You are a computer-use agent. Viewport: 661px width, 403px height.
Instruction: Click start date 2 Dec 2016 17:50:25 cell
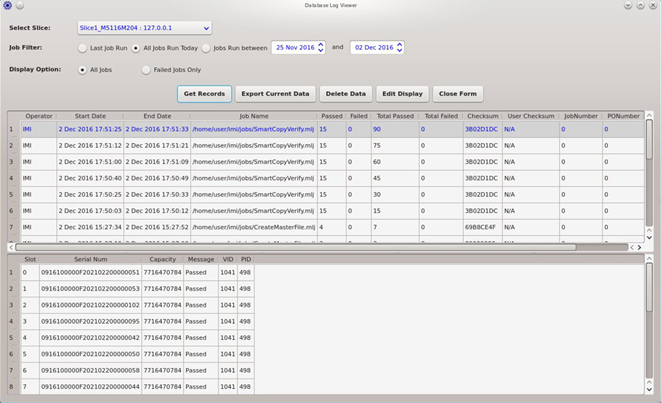90,195
